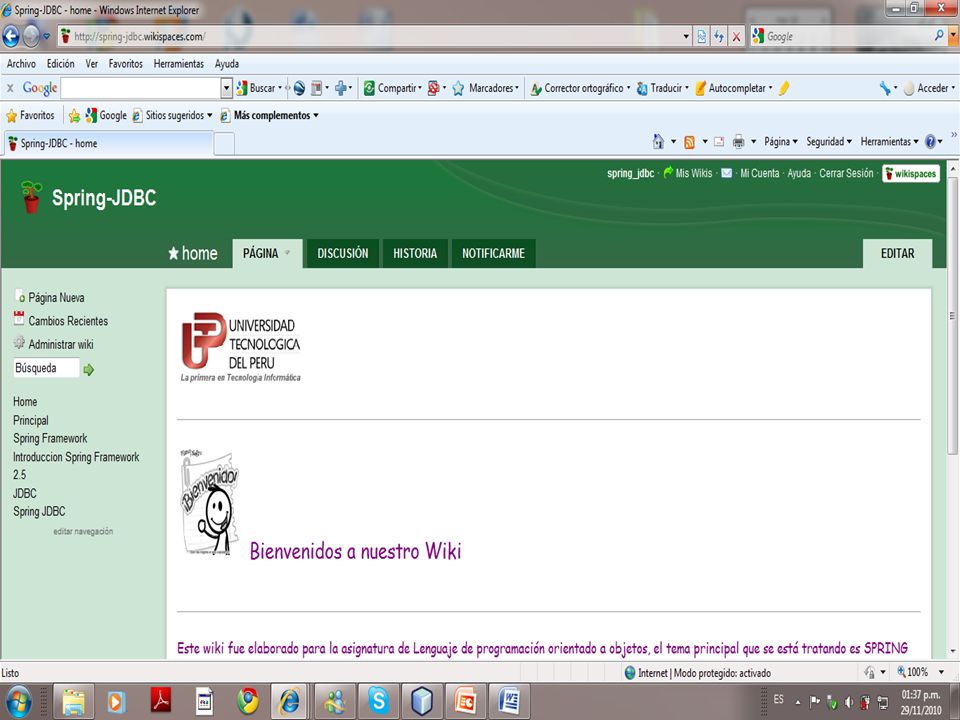This screenshot has width=960, height=720.
Task: Click the search magnifier in the Google box
Action: [x=939, y=36]
